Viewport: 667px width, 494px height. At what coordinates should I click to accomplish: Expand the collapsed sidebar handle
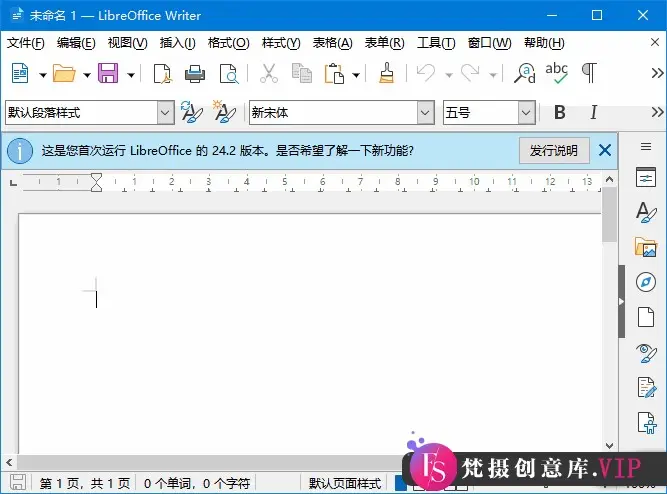pos(621,302)
